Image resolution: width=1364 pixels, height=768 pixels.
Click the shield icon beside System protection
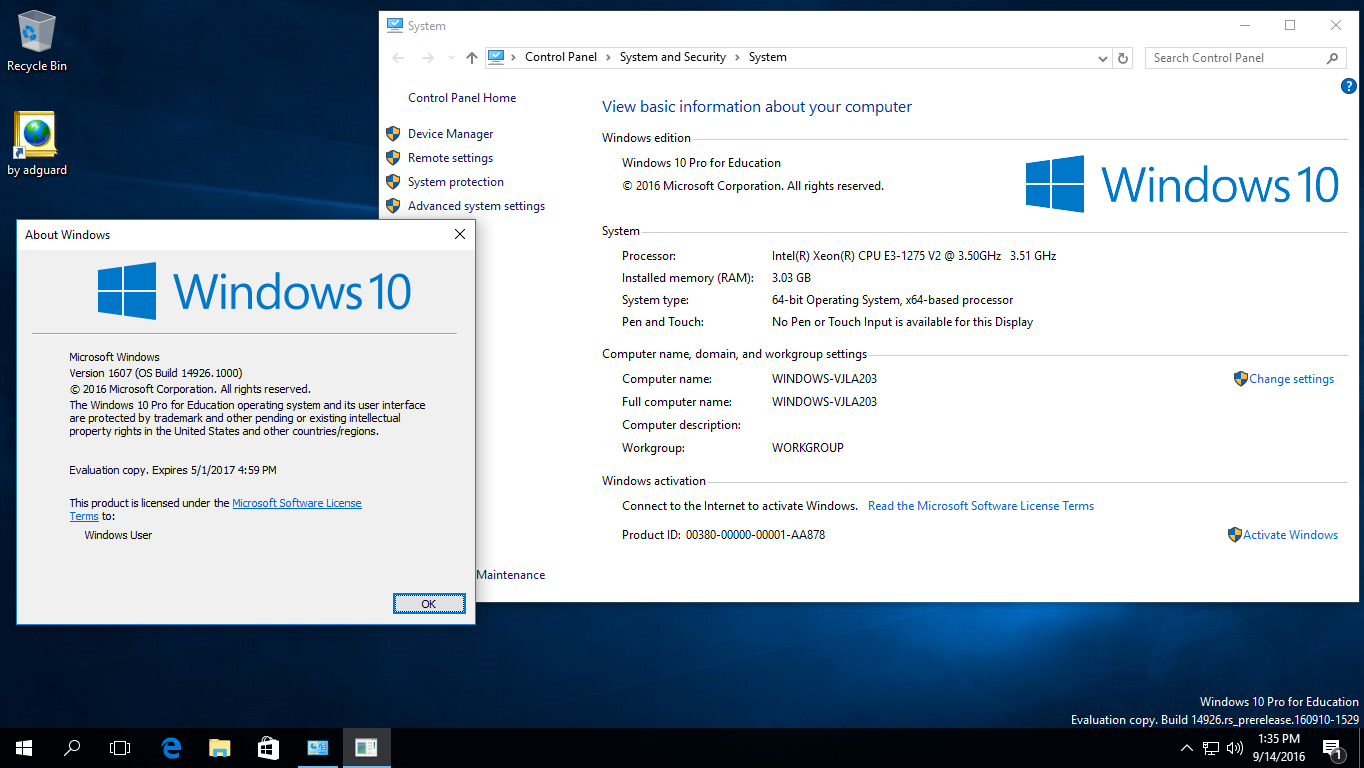[393, 181]
